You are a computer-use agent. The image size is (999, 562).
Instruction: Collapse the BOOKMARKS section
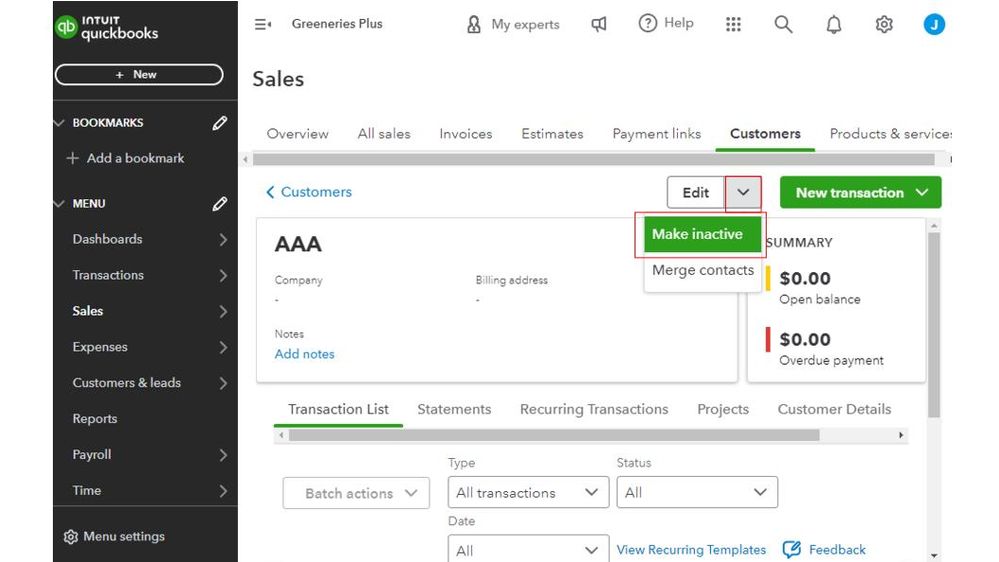coord(59,123)
